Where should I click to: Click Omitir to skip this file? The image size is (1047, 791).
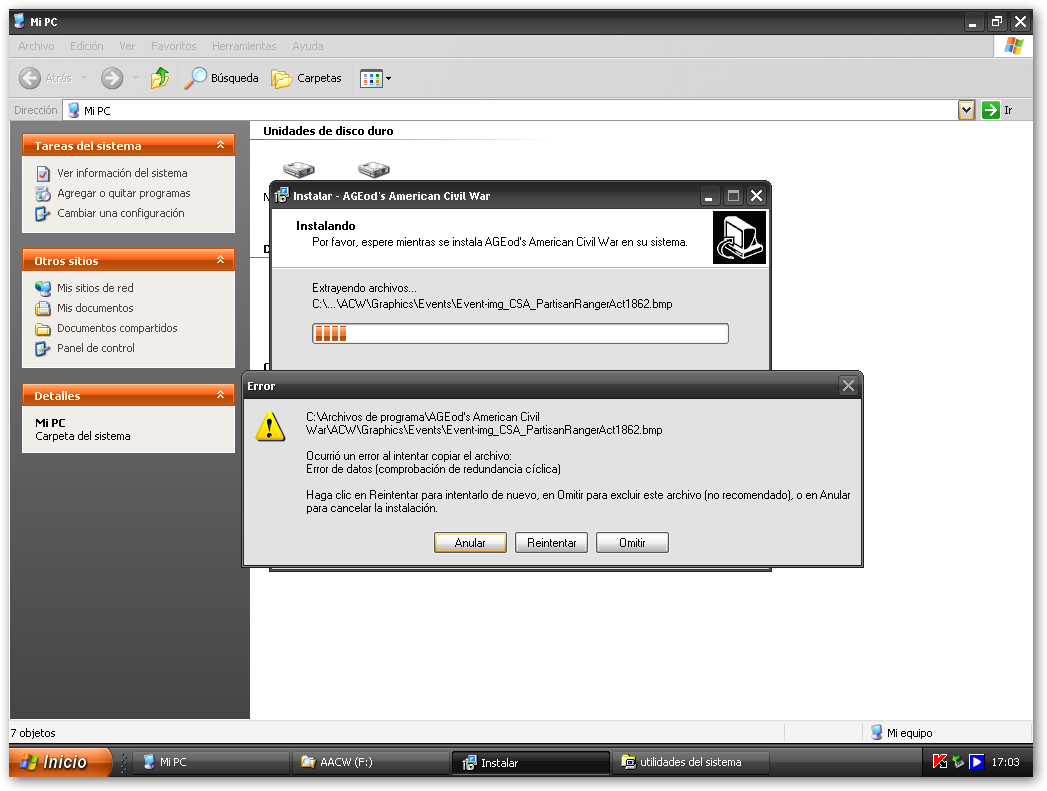point(632,543)
